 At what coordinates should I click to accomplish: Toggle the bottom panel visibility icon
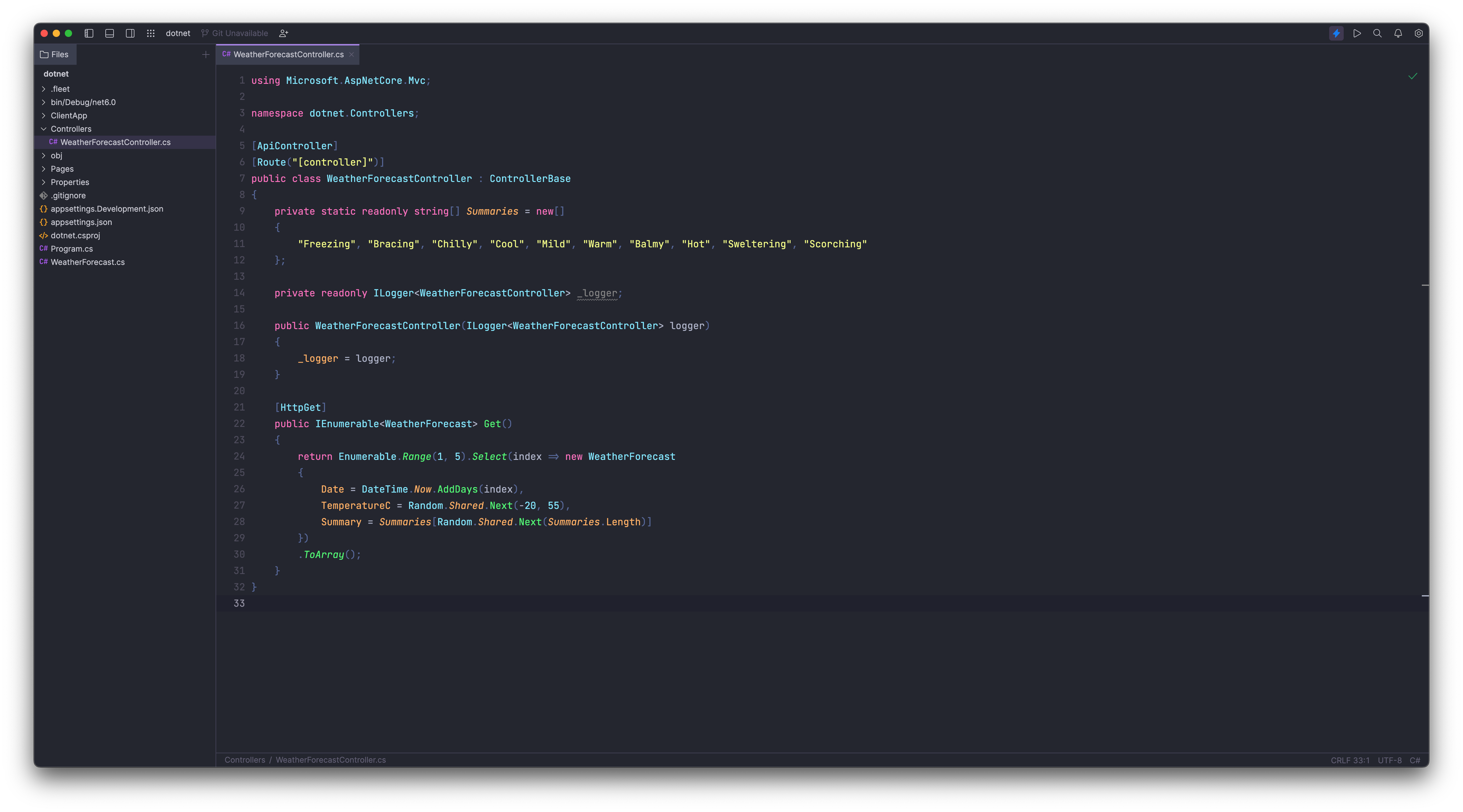coord(110,34)
